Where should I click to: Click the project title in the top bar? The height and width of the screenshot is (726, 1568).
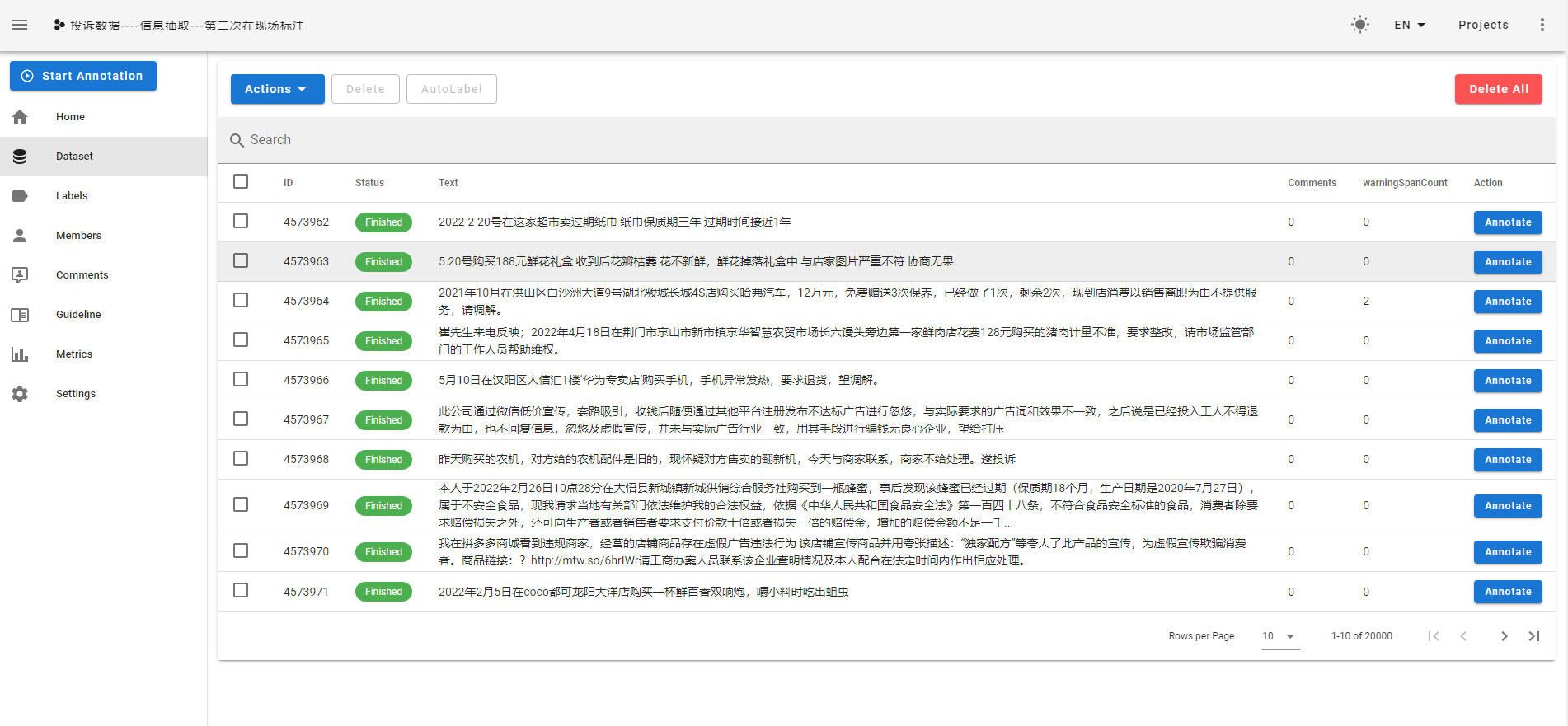pos(187,26)
